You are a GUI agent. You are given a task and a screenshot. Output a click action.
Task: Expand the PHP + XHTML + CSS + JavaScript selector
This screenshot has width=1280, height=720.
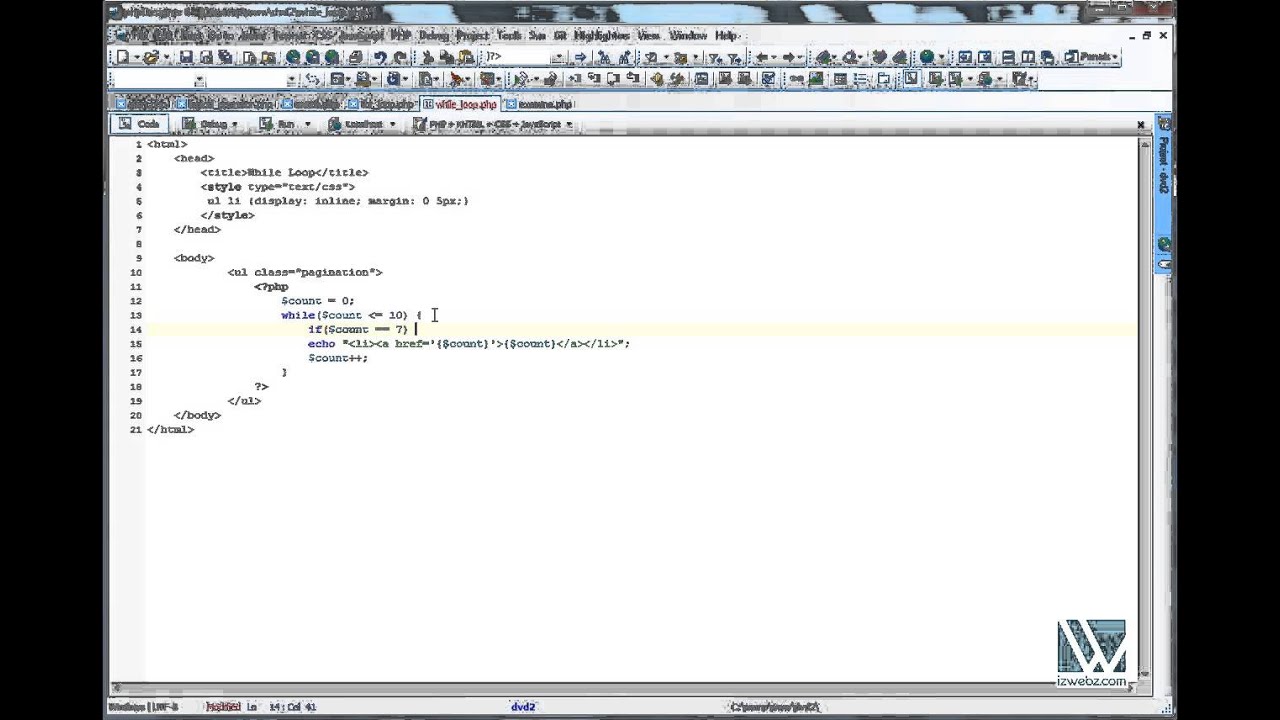(492, 125)
